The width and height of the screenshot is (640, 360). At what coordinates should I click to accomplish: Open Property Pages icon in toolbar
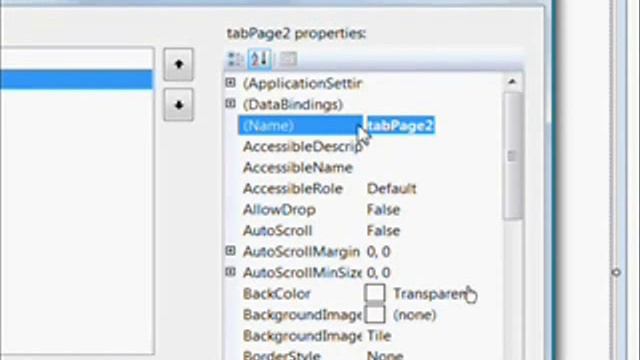coord(288,60)
